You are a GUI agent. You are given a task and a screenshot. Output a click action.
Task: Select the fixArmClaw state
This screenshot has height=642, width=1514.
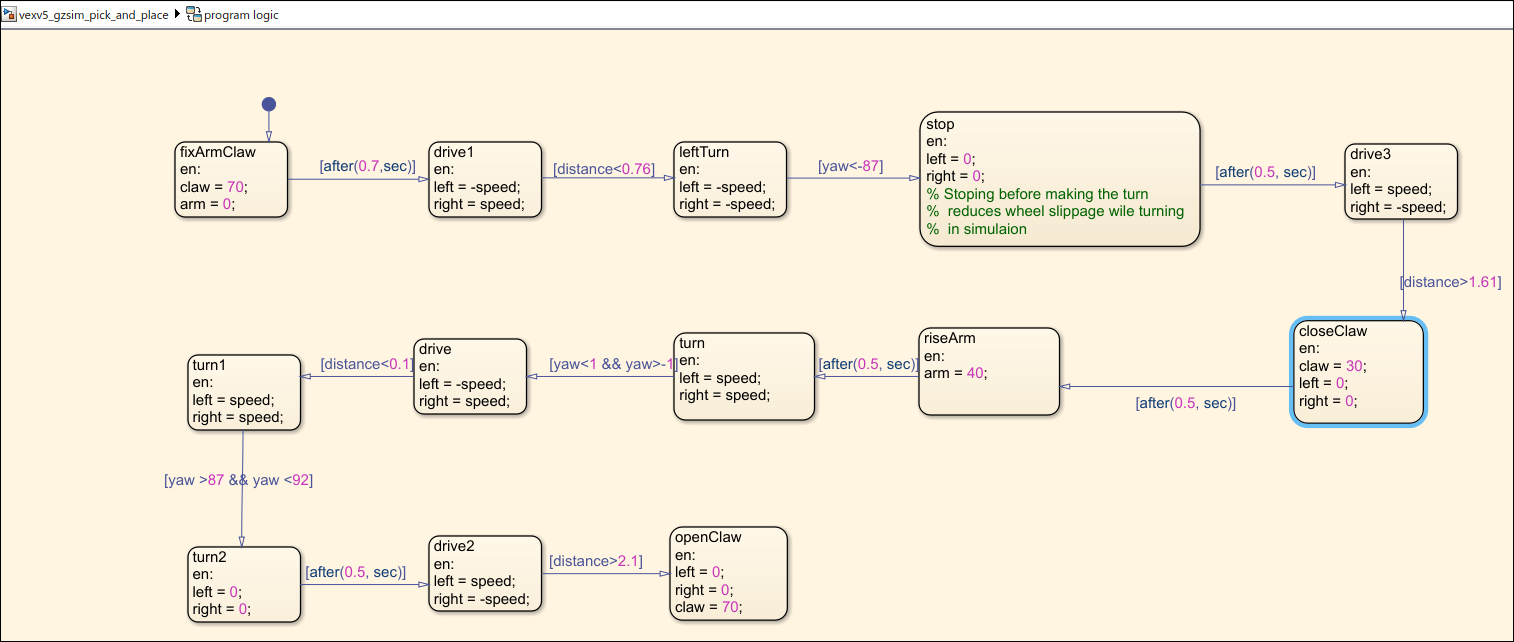(231, 179)
